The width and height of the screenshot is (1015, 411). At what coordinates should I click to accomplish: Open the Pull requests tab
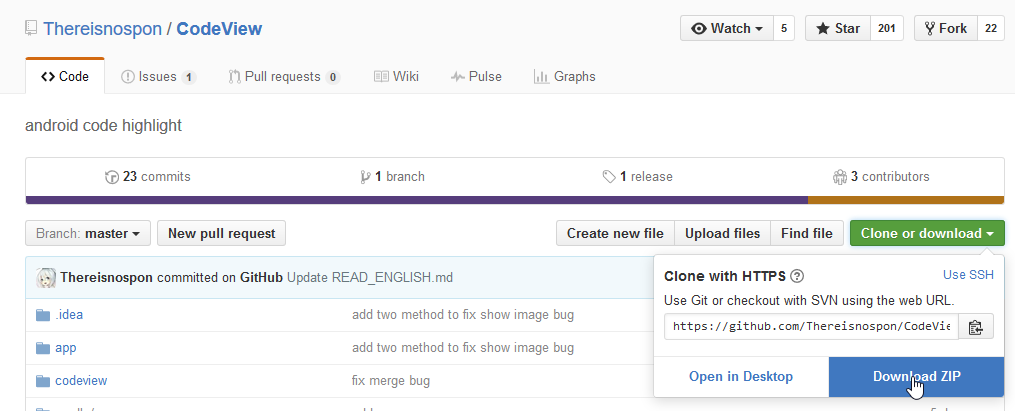[x=283, y=76]
